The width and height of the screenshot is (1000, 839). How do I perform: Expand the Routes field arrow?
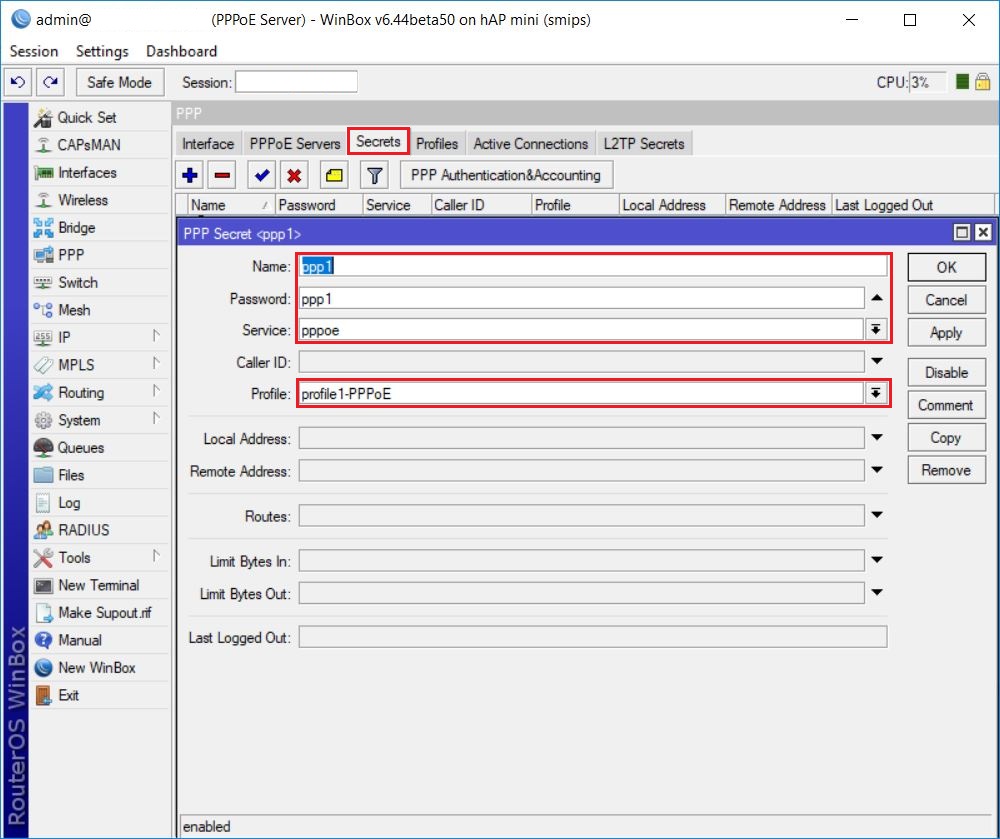pyautogui.click(x=877, y=515)
